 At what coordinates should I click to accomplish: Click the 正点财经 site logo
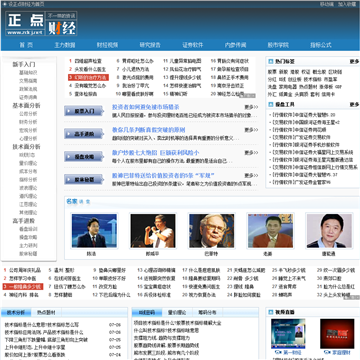(x=41, y=24)
